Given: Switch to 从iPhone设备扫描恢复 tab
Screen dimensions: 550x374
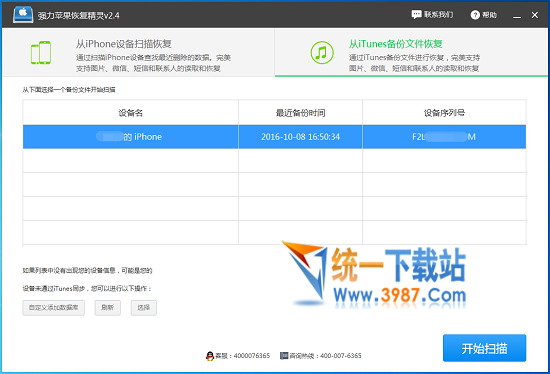Looking at the screenshot, I should [139, 52].
